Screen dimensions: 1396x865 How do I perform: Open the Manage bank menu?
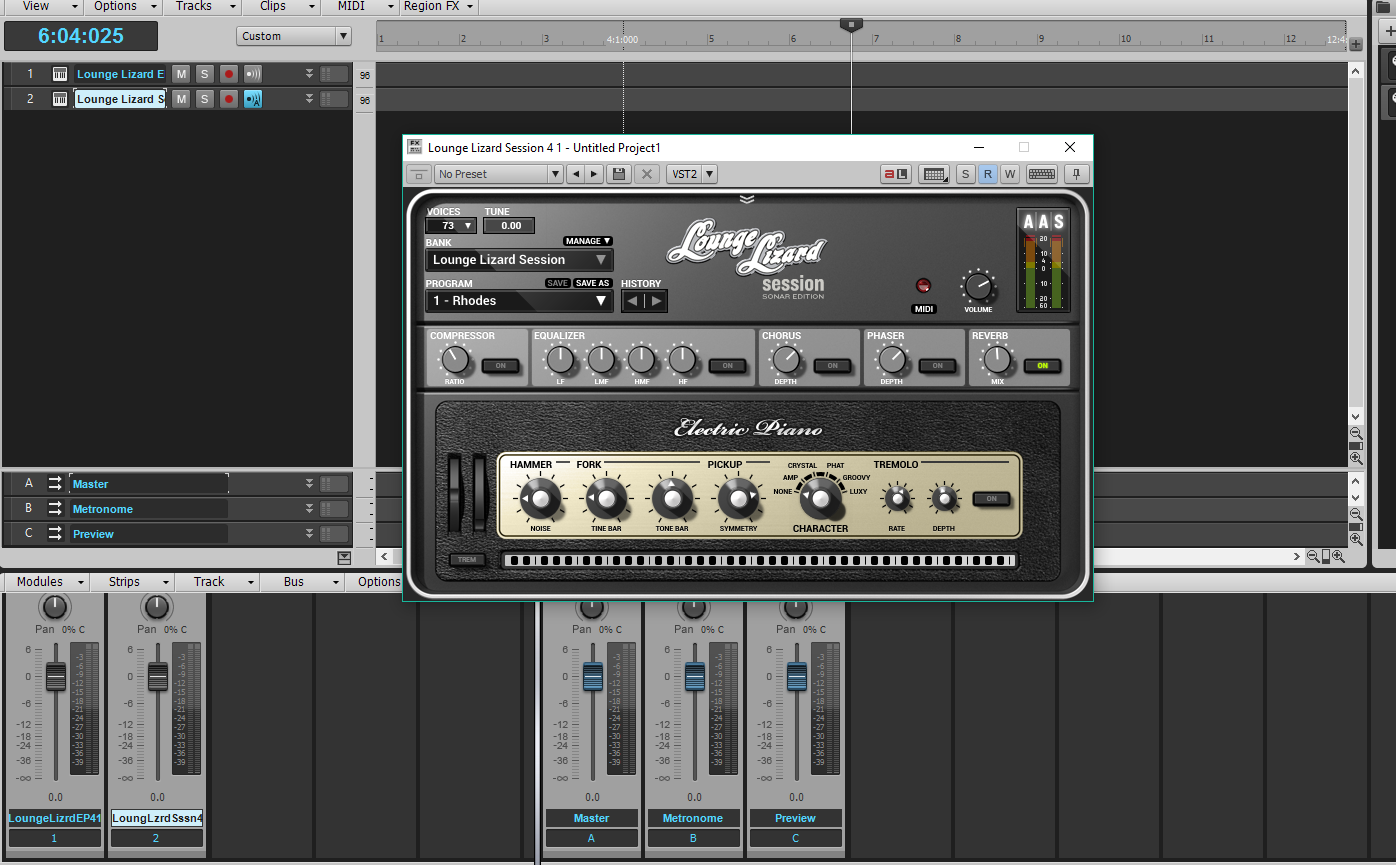(x=587, y=241)
